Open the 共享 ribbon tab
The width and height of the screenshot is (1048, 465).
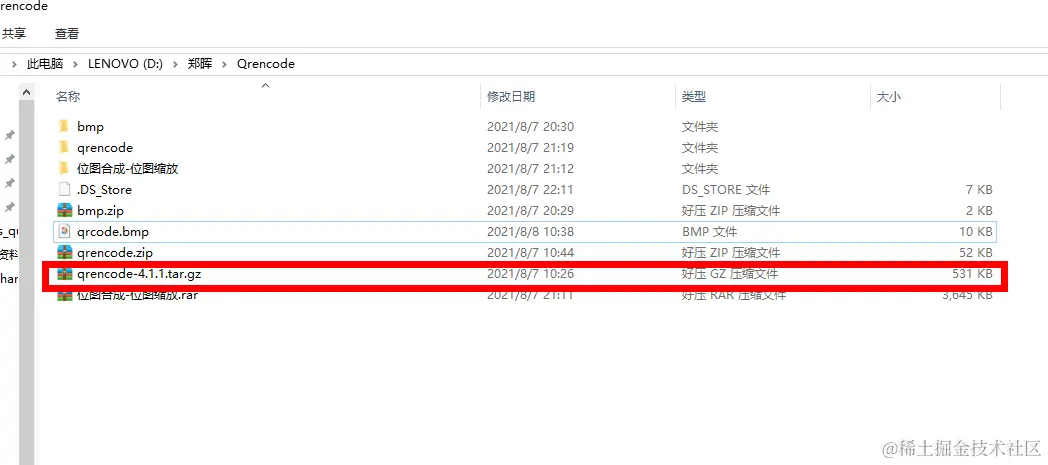tap(13, 33)
